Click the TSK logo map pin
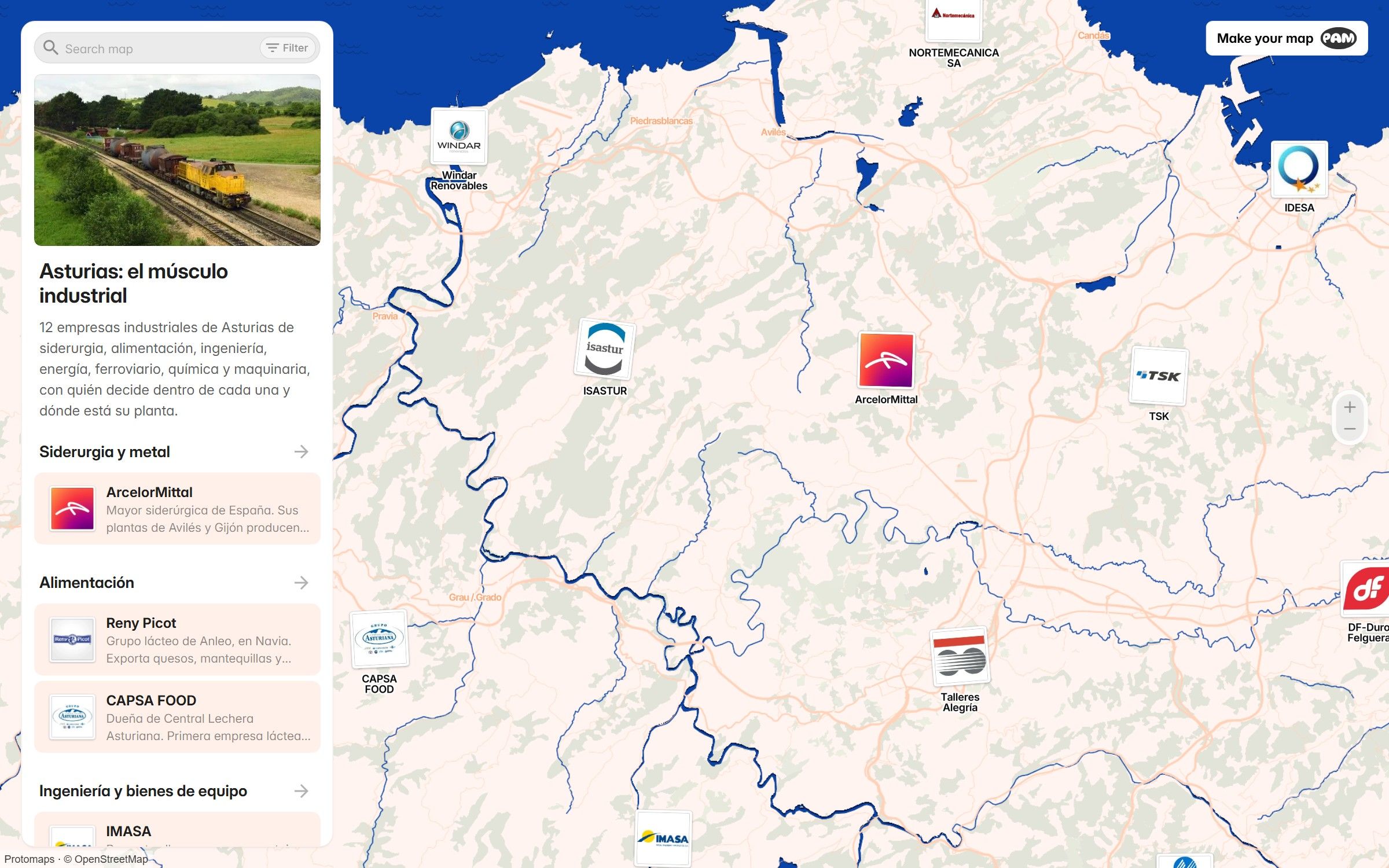The image size is (1389, 868). (1159, 376)
